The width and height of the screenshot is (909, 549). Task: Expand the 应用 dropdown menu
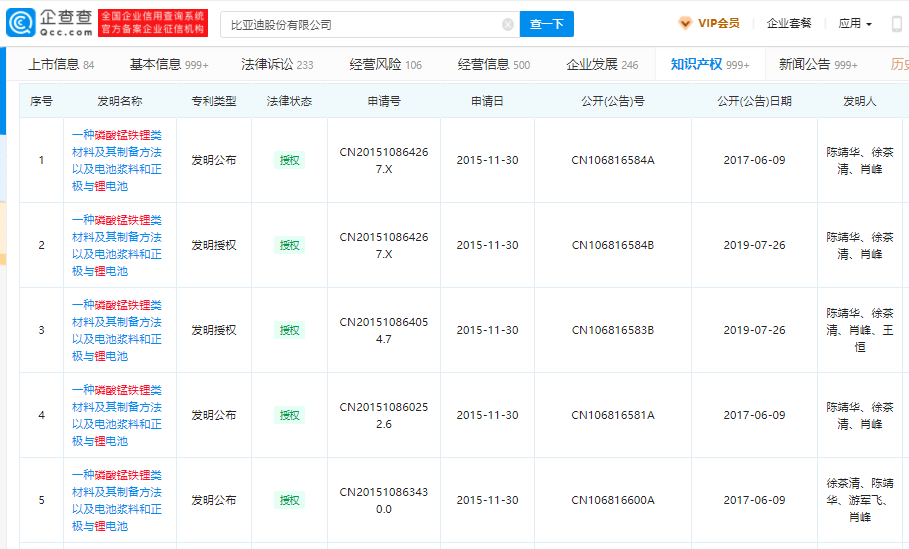tap(855, 24)
